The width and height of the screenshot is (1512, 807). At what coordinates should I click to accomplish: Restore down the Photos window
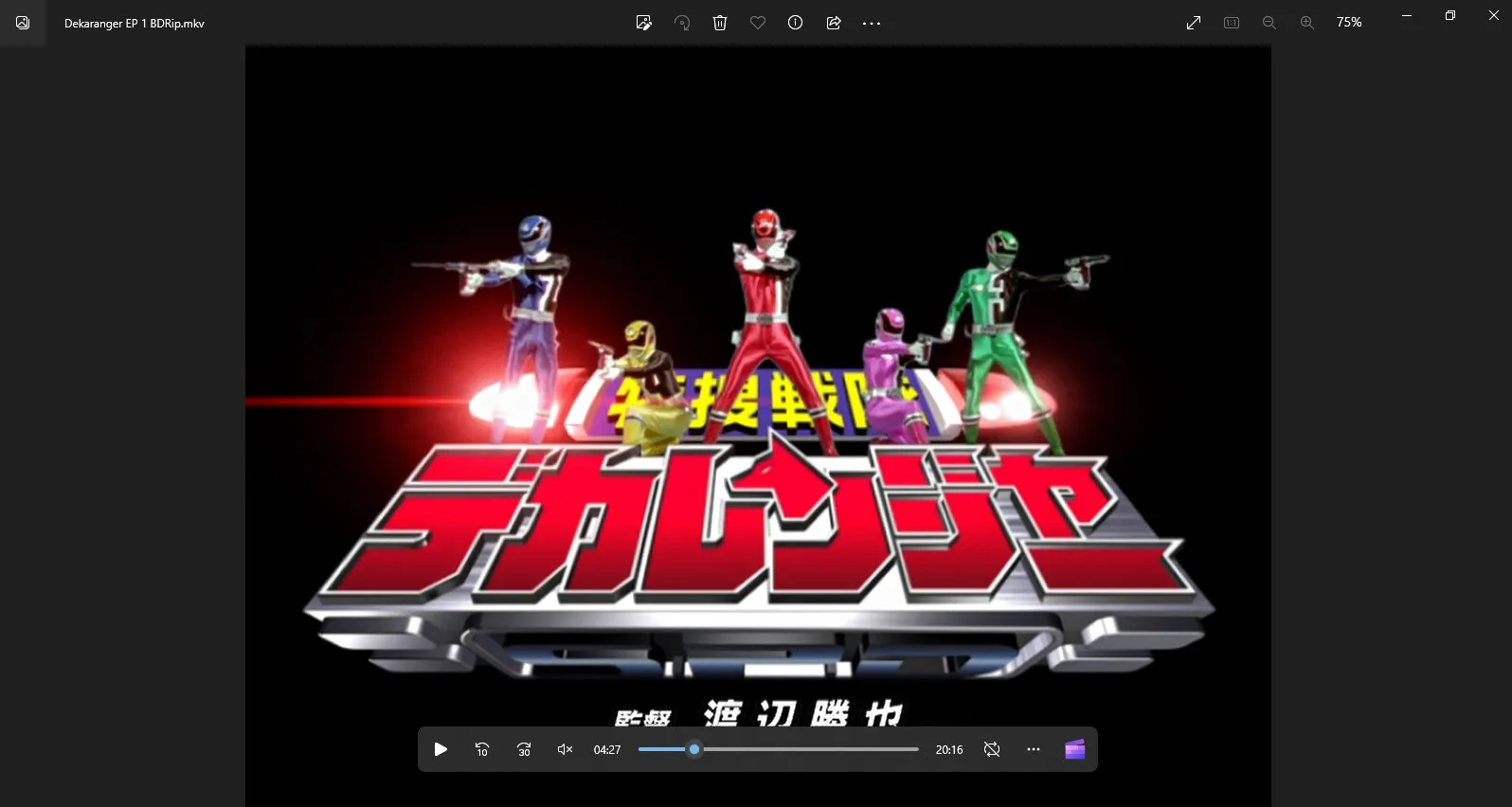coord(1450,16)
